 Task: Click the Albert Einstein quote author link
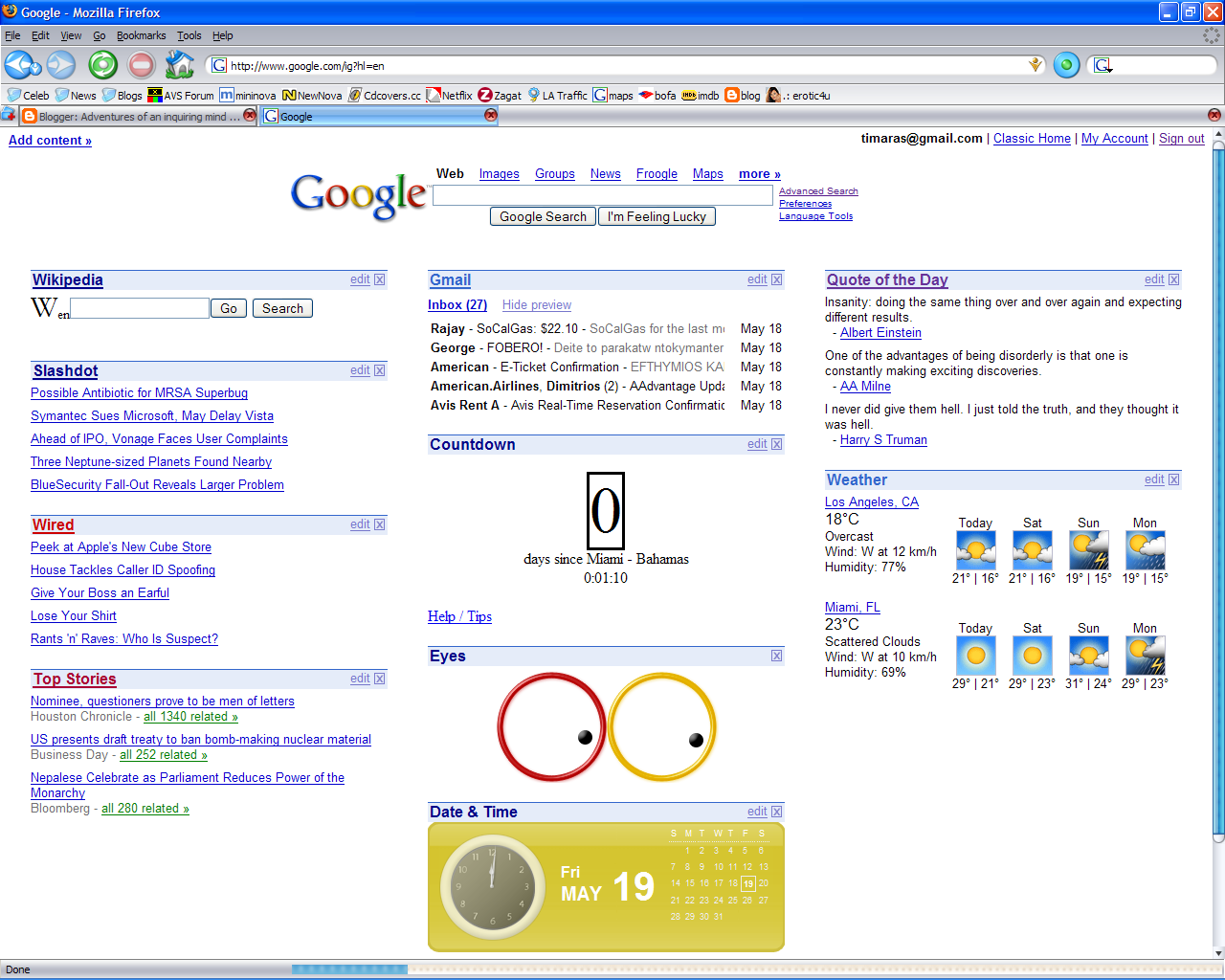point(880,333)
